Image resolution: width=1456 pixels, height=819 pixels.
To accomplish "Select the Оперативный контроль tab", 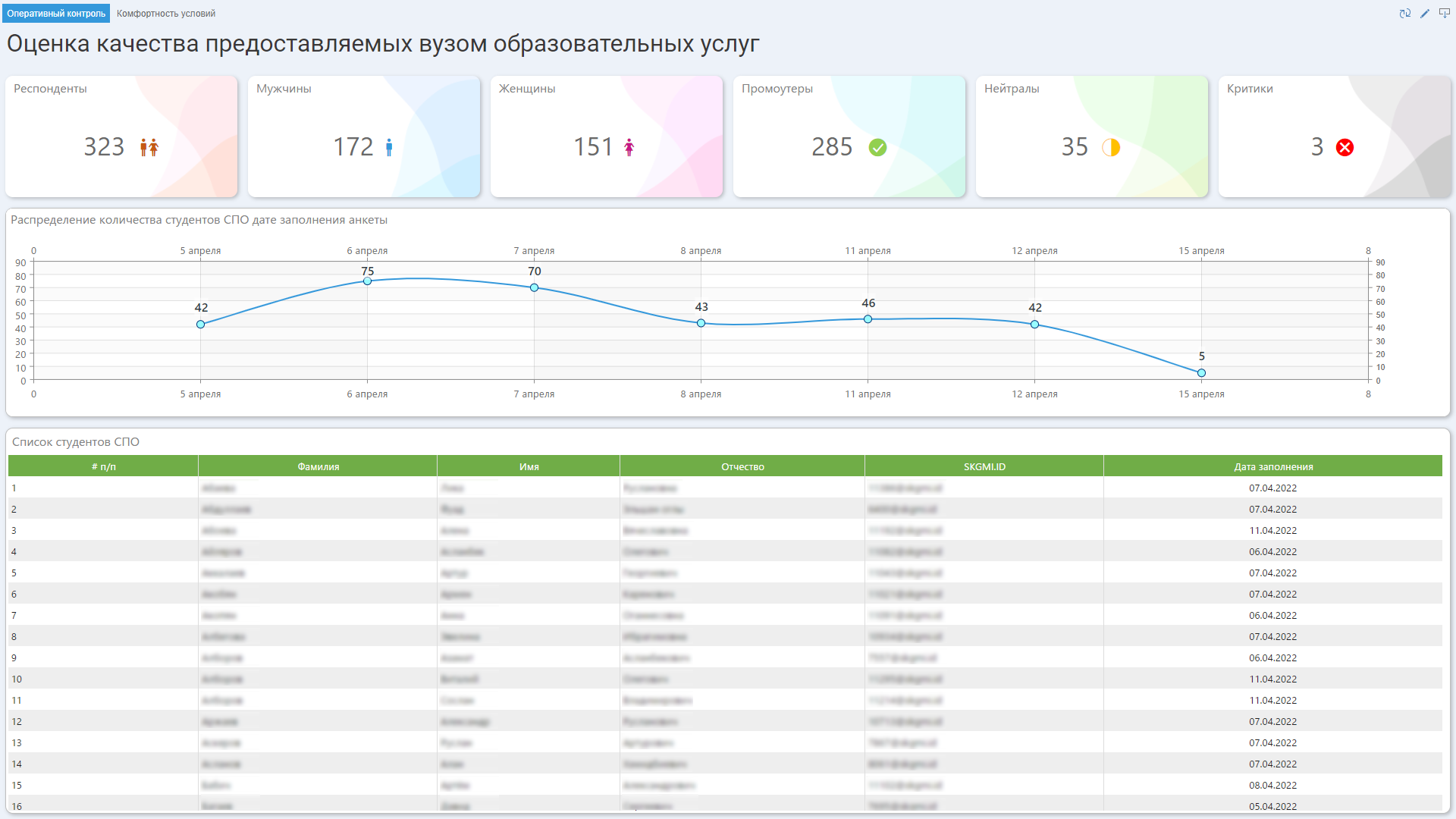I will tap(55, 13).
